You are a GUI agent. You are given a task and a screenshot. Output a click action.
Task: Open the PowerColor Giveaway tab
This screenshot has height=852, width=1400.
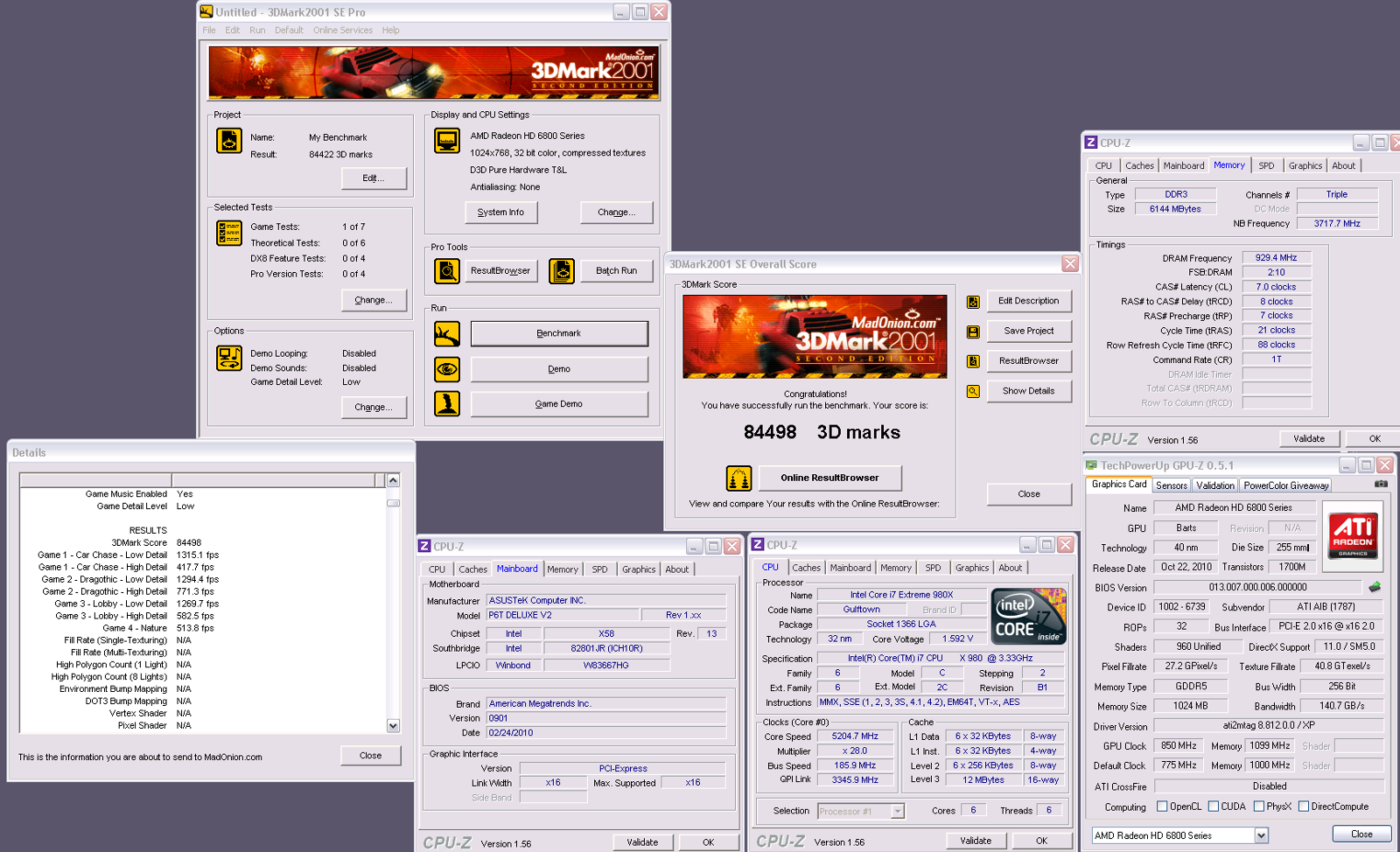point(1286,485)
